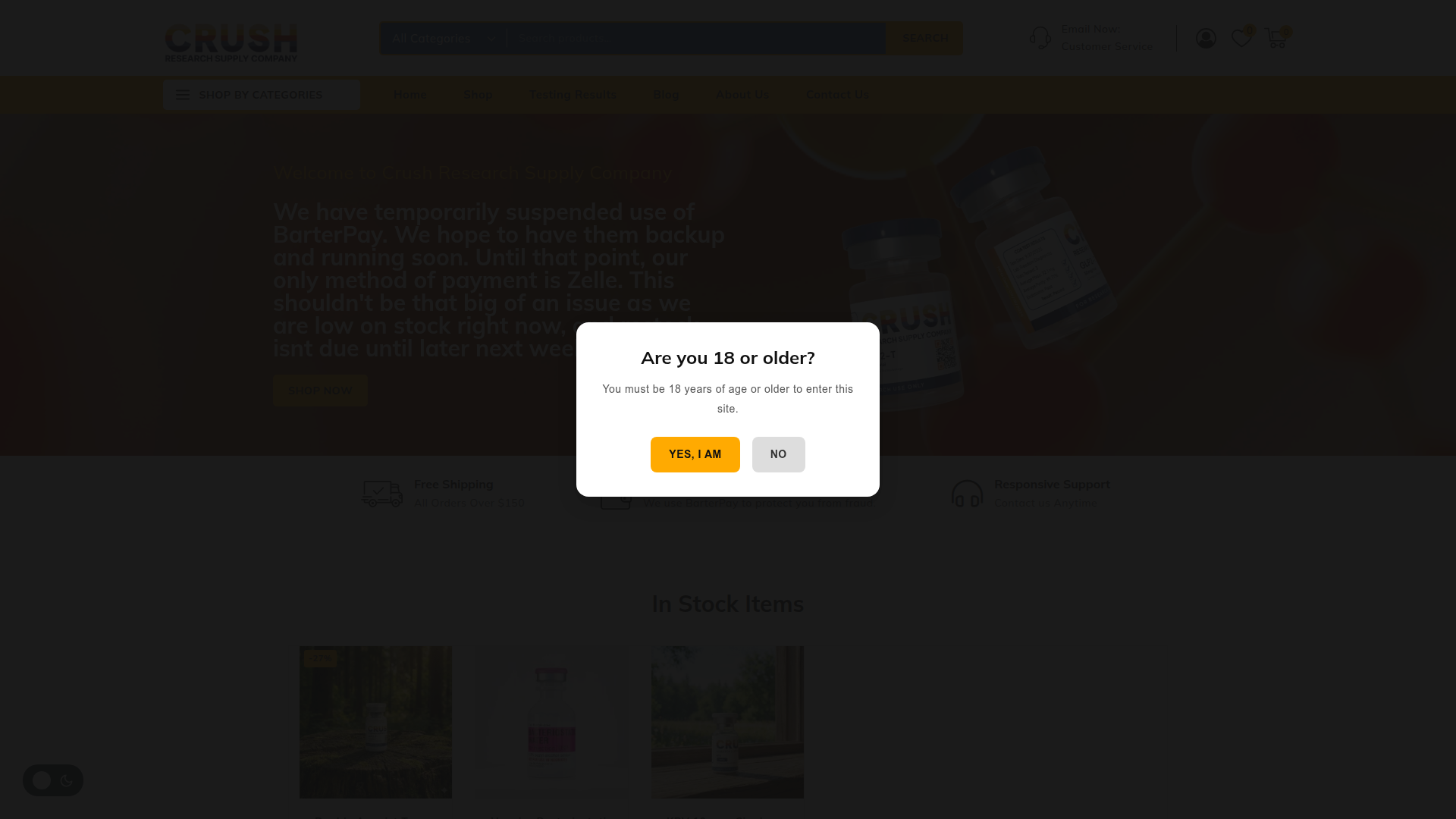The image size is (1456, 819).
Task: Click the Crush Research Supply logo
Action: tap(231, 42)
